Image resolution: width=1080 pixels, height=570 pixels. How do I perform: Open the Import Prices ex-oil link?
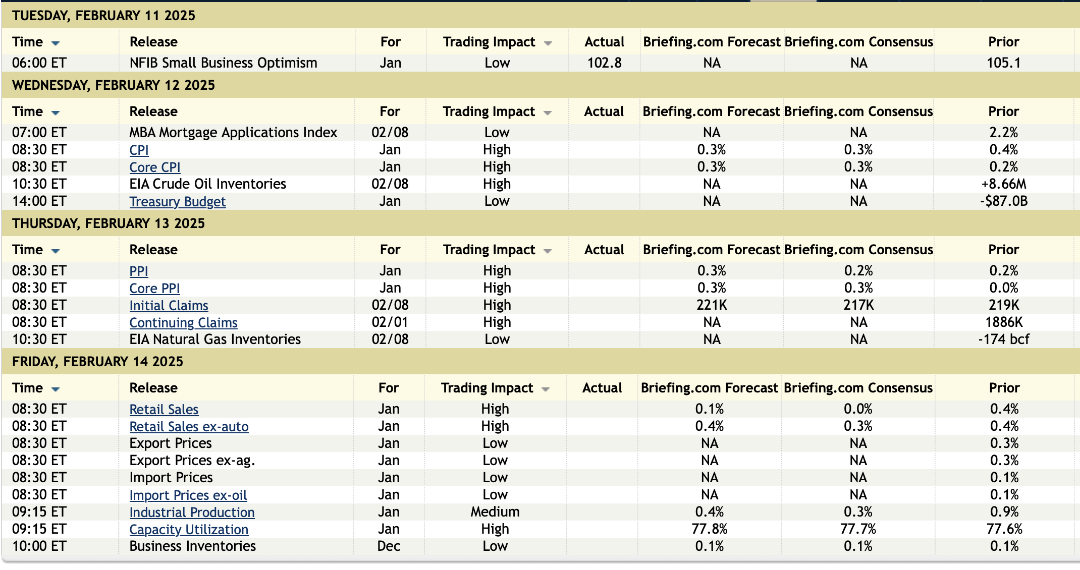pos(188,495)
